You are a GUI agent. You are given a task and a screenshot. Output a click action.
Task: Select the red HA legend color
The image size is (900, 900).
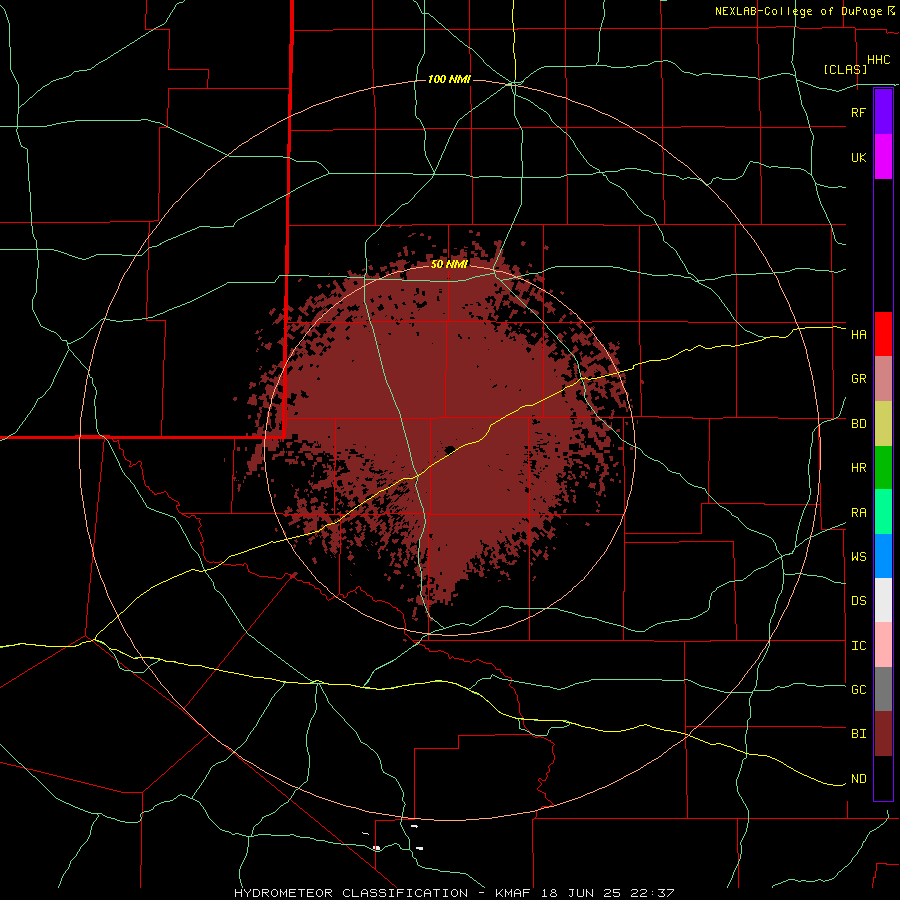[883, 334]
